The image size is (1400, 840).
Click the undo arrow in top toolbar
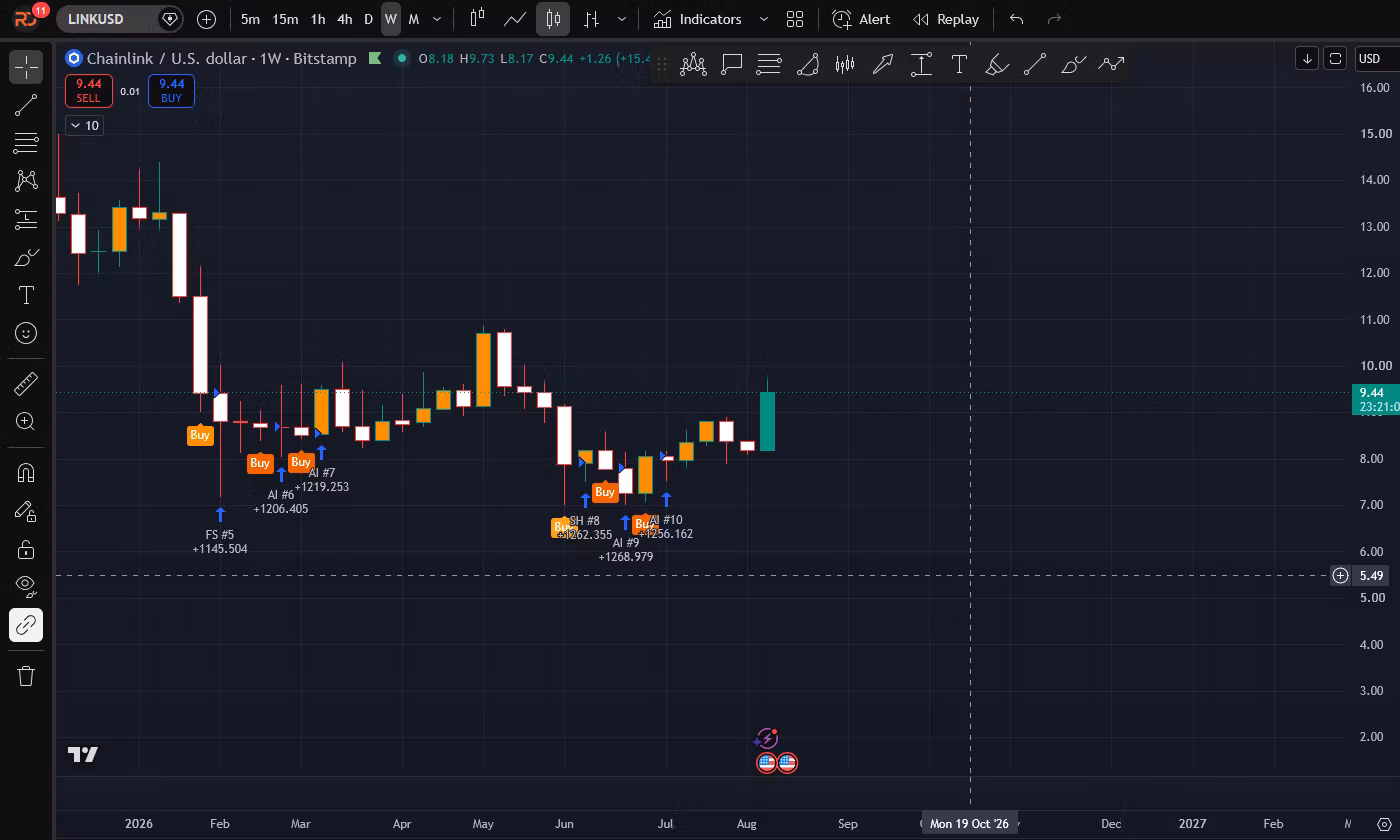pos(1016,19)
